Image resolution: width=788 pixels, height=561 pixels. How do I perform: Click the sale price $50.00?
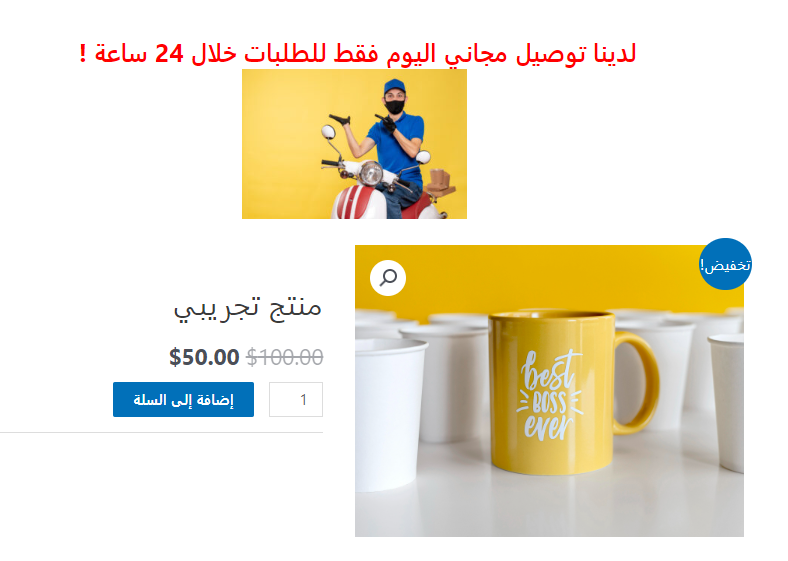tap(204, 357)
